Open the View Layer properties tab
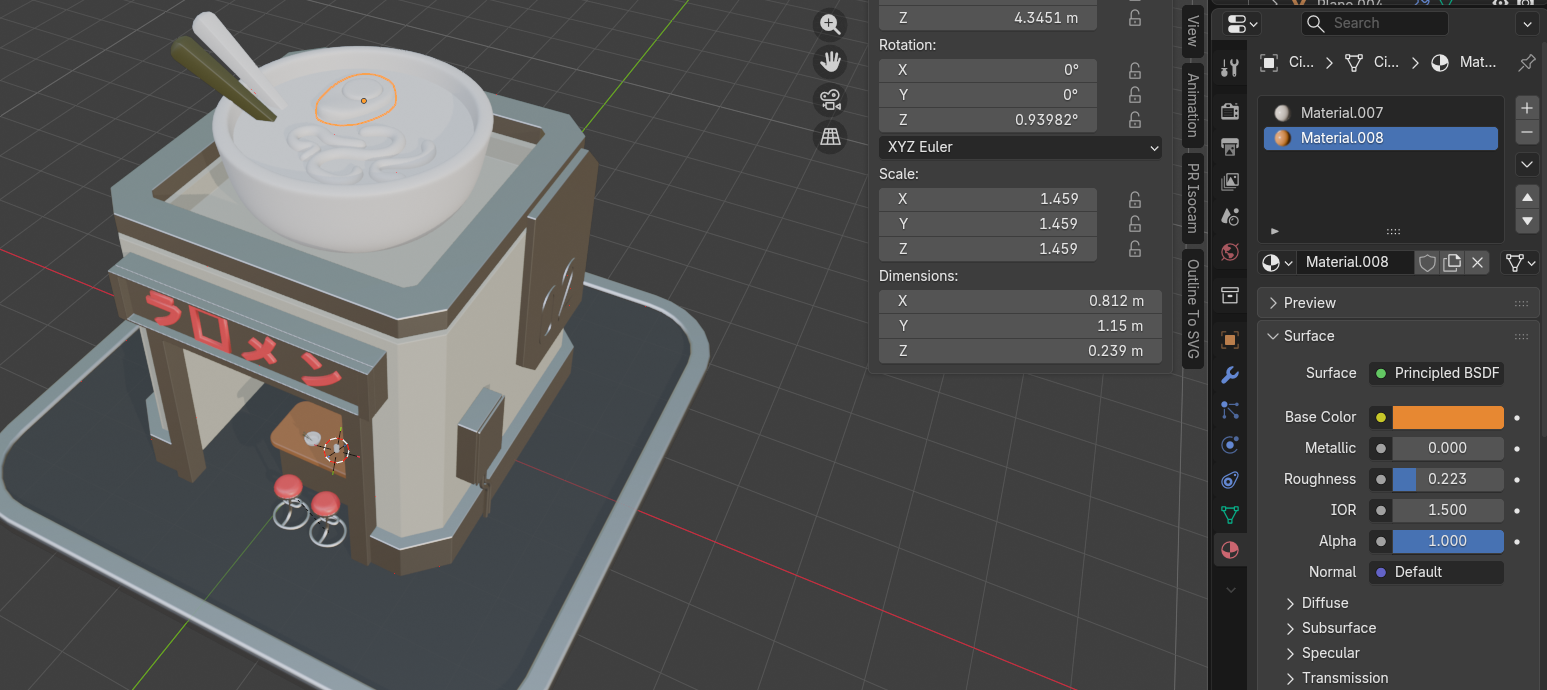Viewport: 1547px width, 690px height. tap(1230, 182)
